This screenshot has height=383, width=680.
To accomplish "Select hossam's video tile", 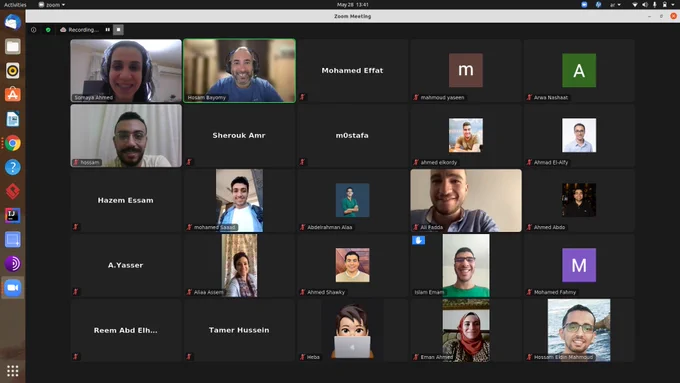I will tap(126, 135).
